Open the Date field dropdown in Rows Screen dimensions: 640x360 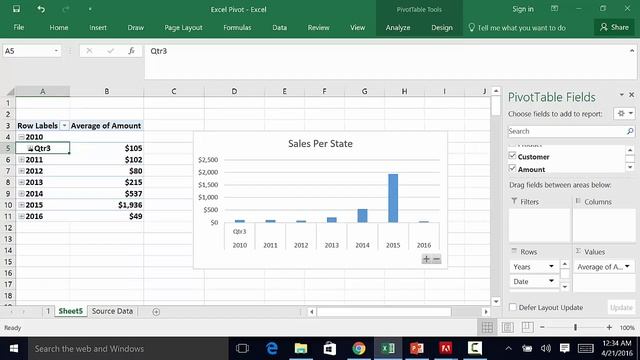click(x=551, y=281)
